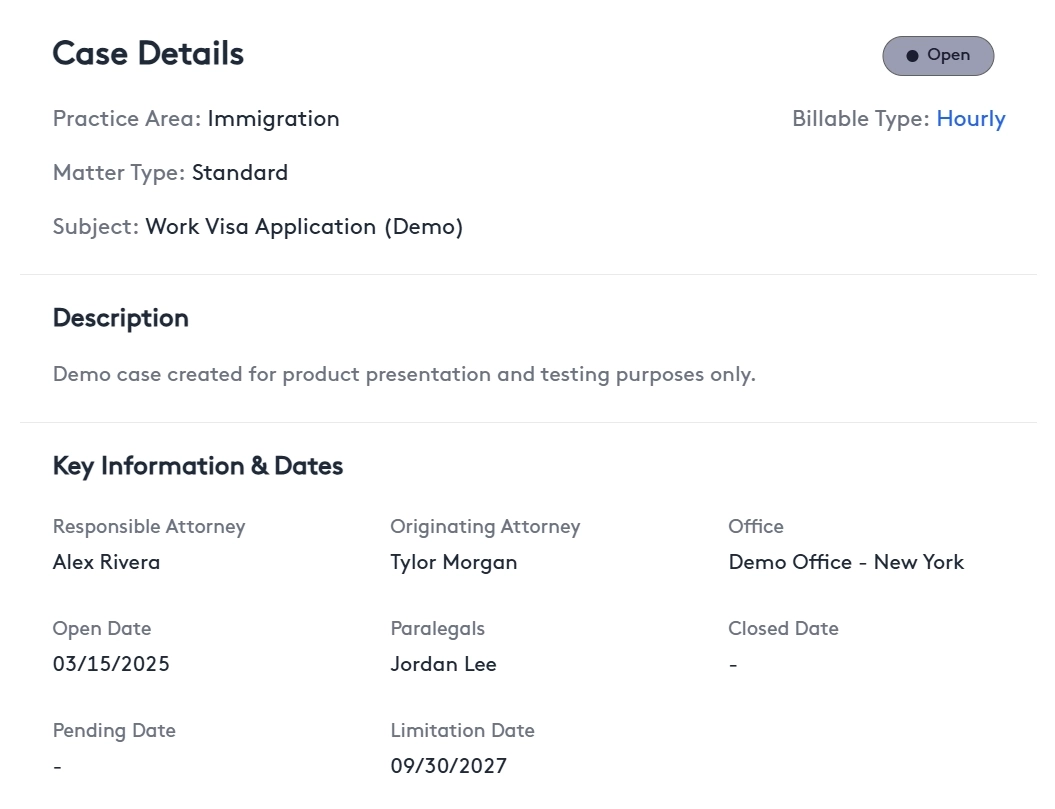Toggle the Open case status badge
The width and height of the screenshot is (1055, 809).
[x=938, y=55]
